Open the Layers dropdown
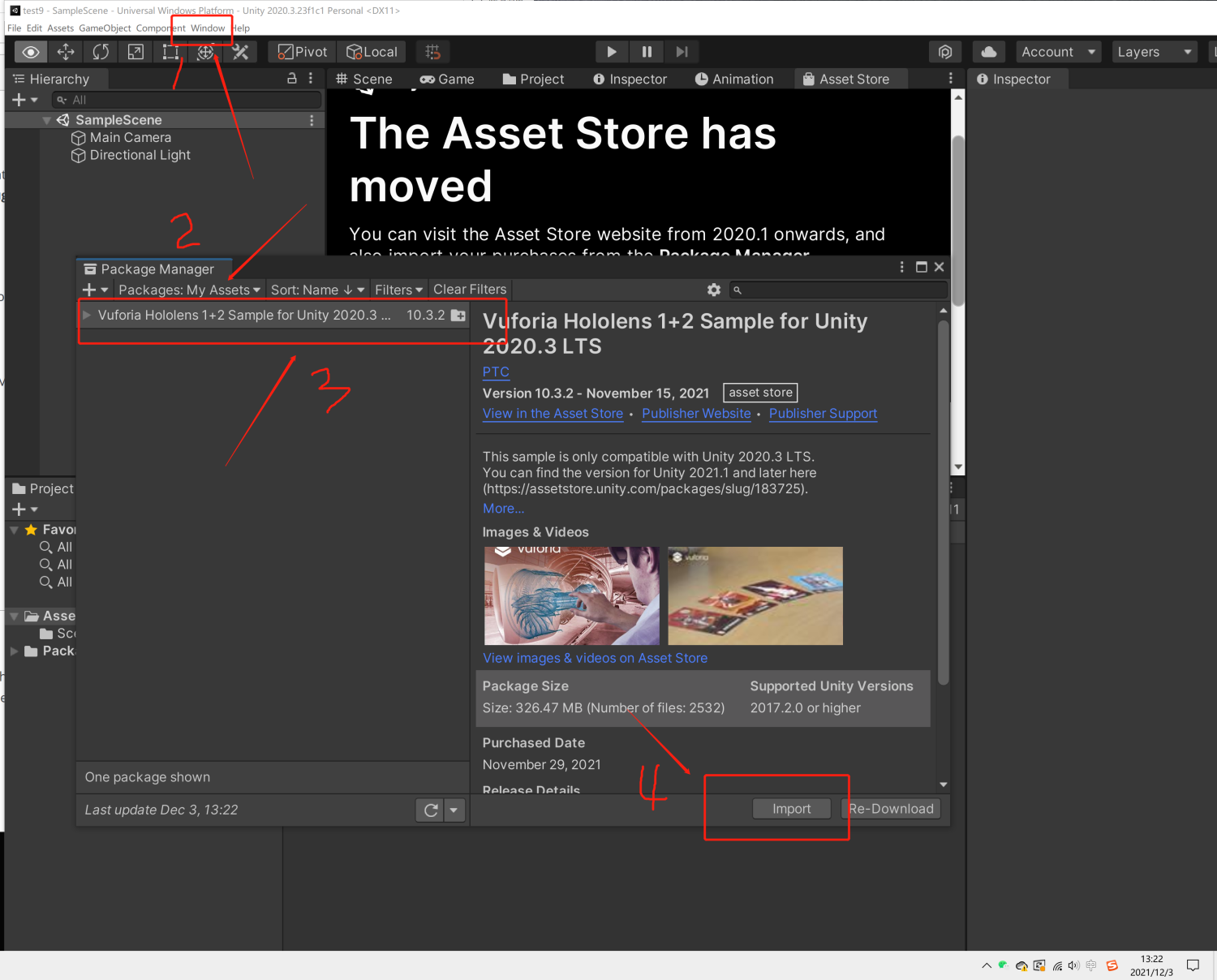This screenshot has width=1217, height=980. click(x=1155, y=52)
